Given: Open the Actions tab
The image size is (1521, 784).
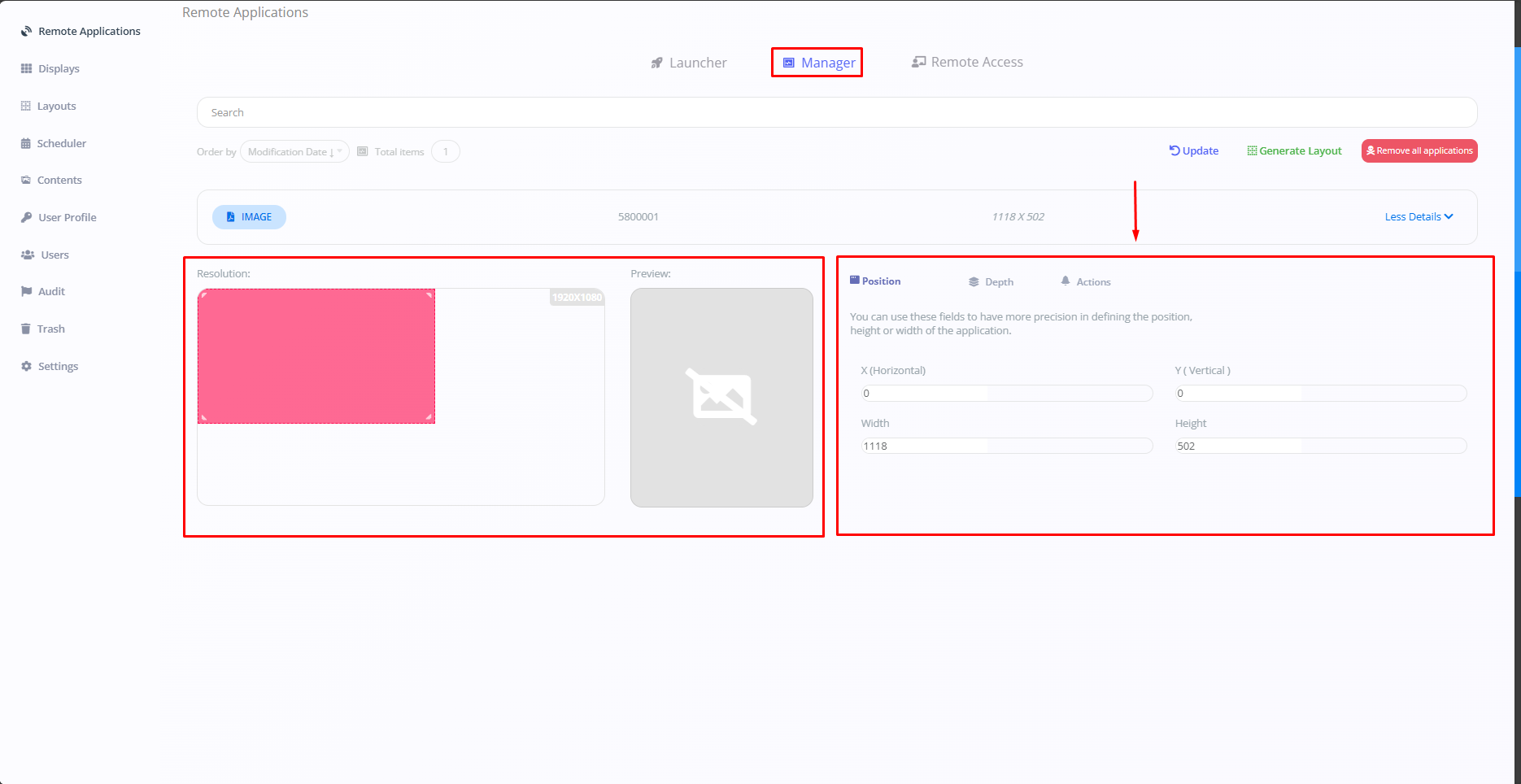Looking at the screenshot, I should [1086, 282].
